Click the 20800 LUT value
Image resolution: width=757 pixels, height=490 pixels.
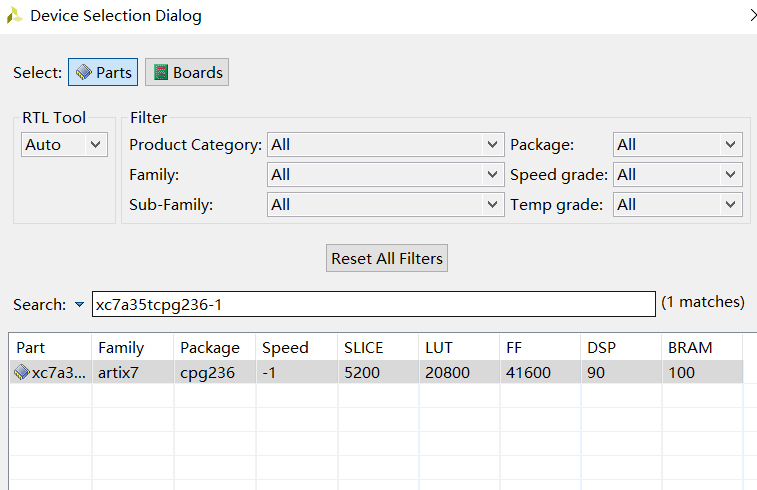point(448,373)
